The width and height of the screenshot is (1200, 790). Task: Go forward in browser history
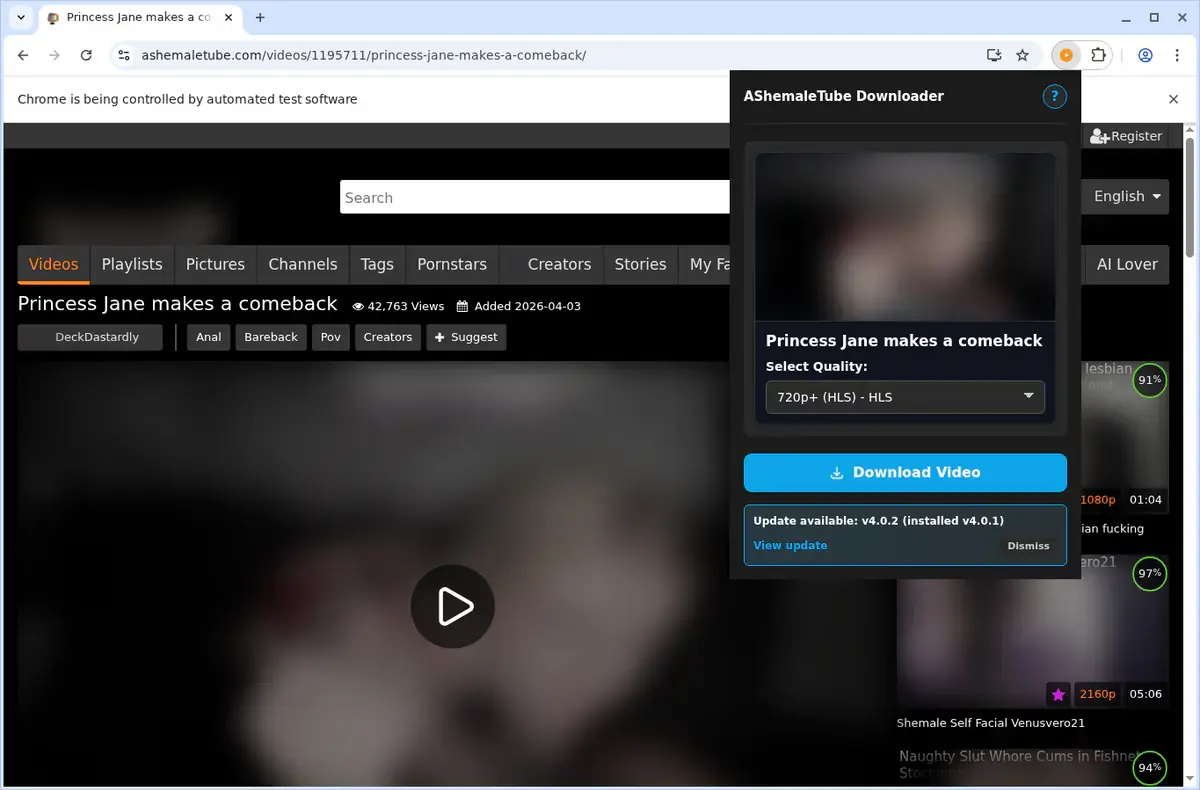click(x=55, y=55)
